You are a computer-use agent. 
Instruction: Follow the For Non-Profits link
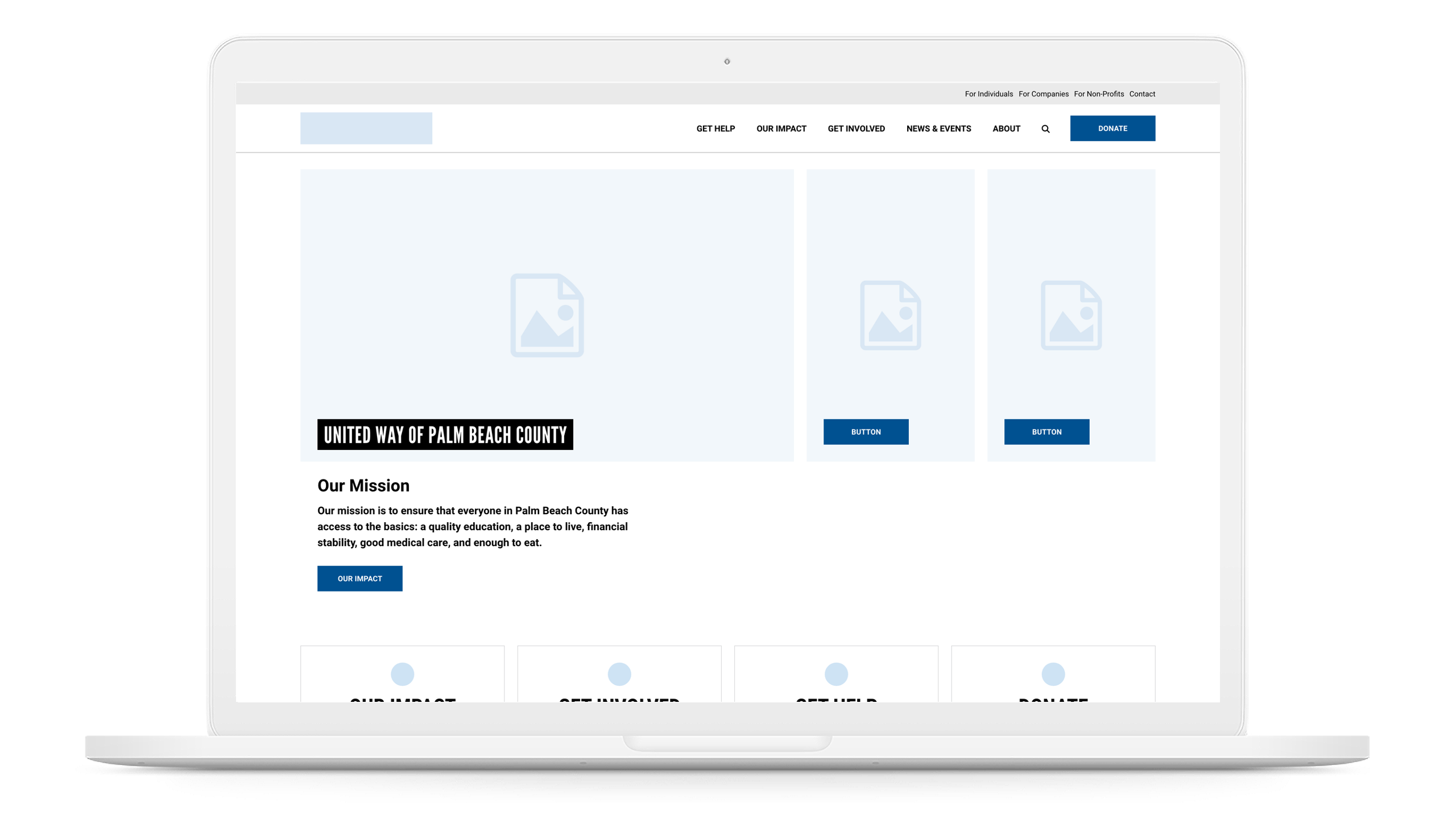[x=1098, y=94]
